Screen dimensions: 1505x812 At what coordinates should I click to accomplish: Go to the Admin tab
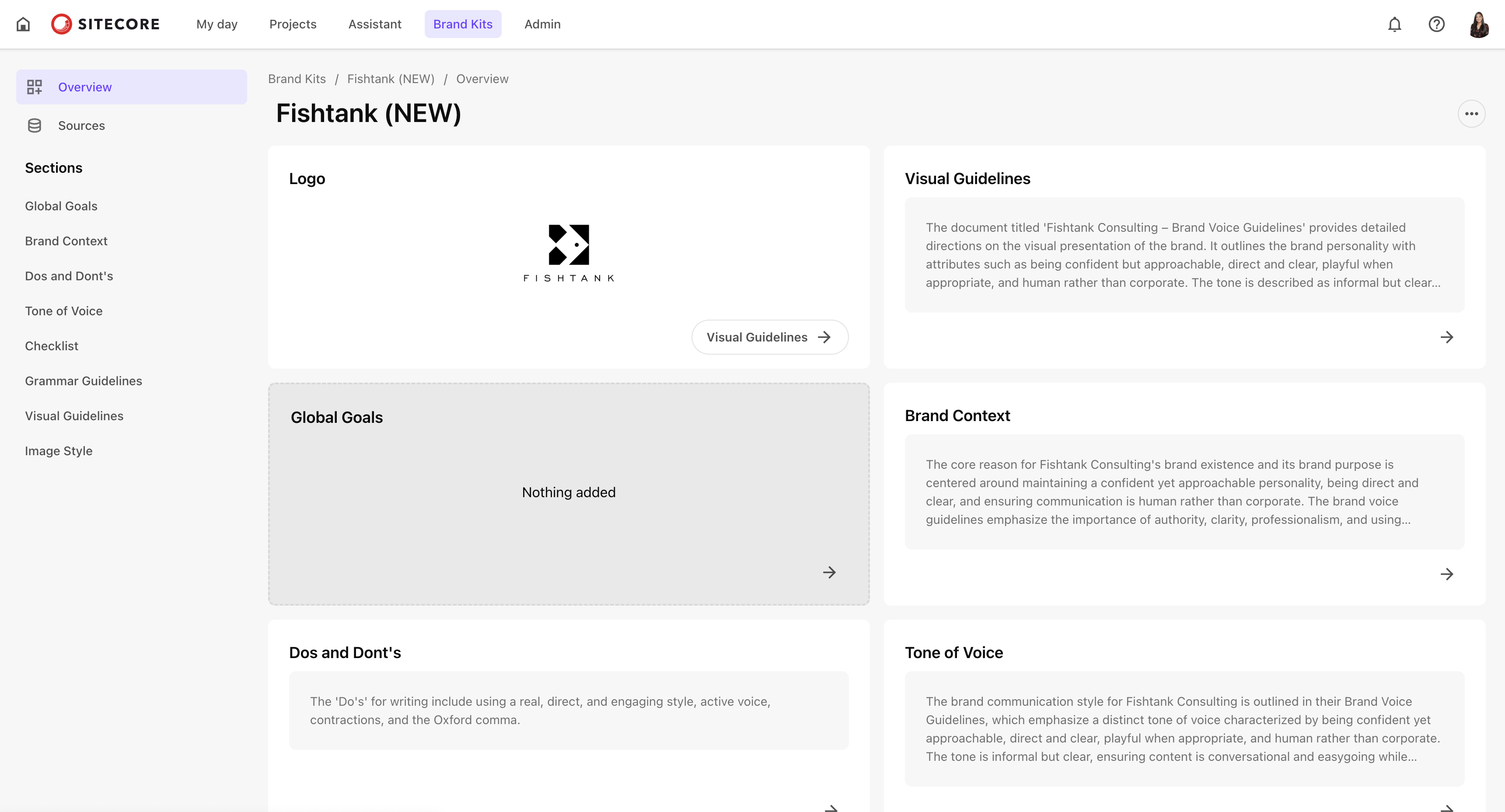542,24
